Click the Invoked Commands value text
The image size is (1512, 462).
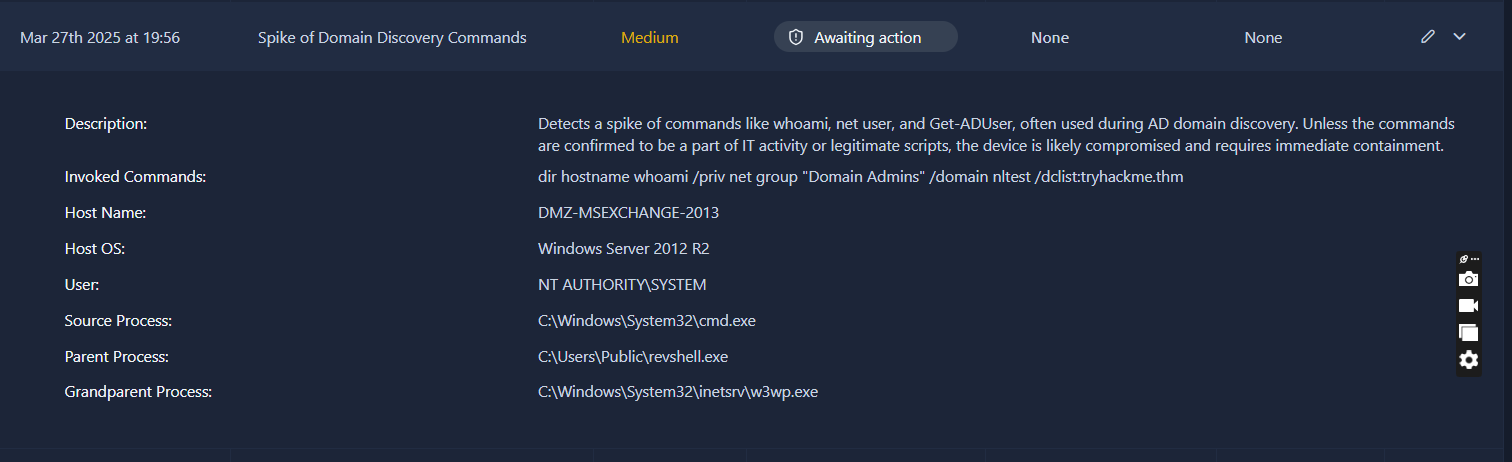(860, 177)
